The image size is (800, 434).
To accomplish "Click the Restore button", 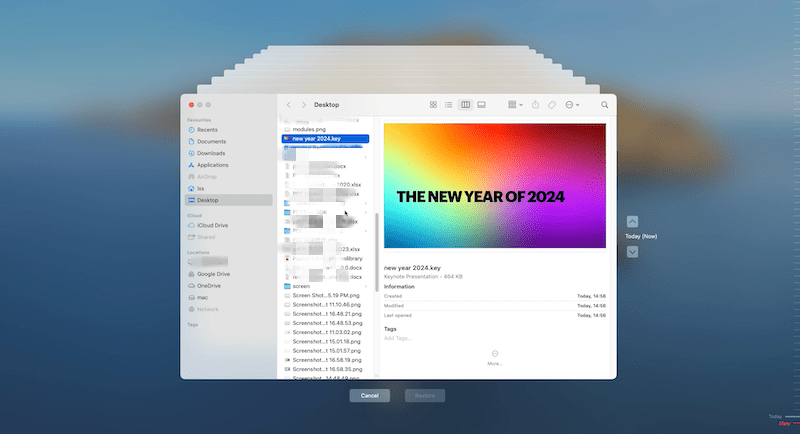I will tap(424, 395).
